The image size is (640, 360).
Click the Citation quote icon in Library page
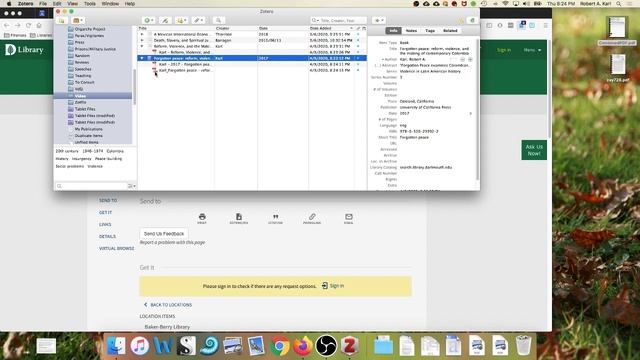click(x=276, y=218)
